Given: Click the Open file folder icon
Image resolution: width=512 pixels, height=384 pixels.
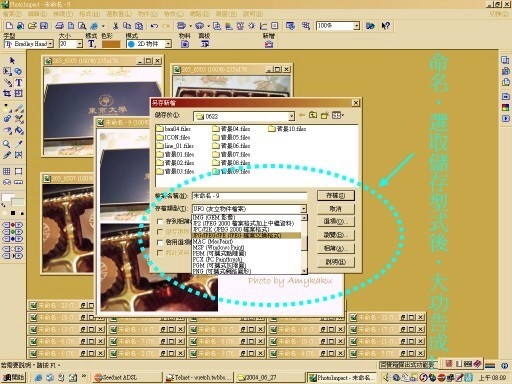Looking at the screenshot, I should [x=32, y=26].
